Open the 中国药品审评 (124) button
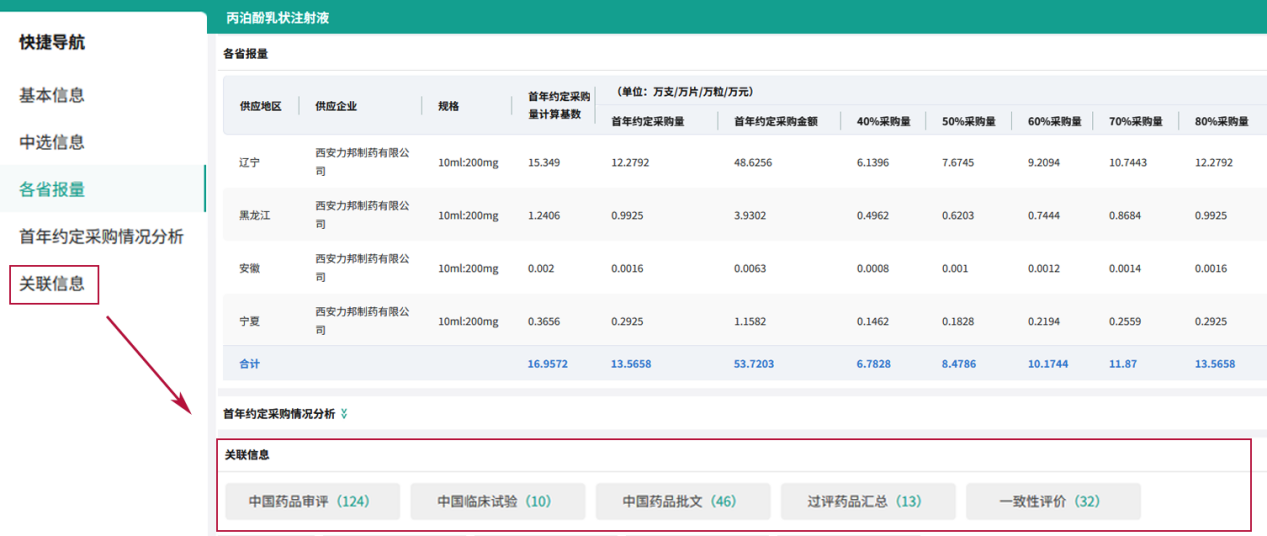Image resolution: width=1267 pixels, height=536 pixels. 312,501
